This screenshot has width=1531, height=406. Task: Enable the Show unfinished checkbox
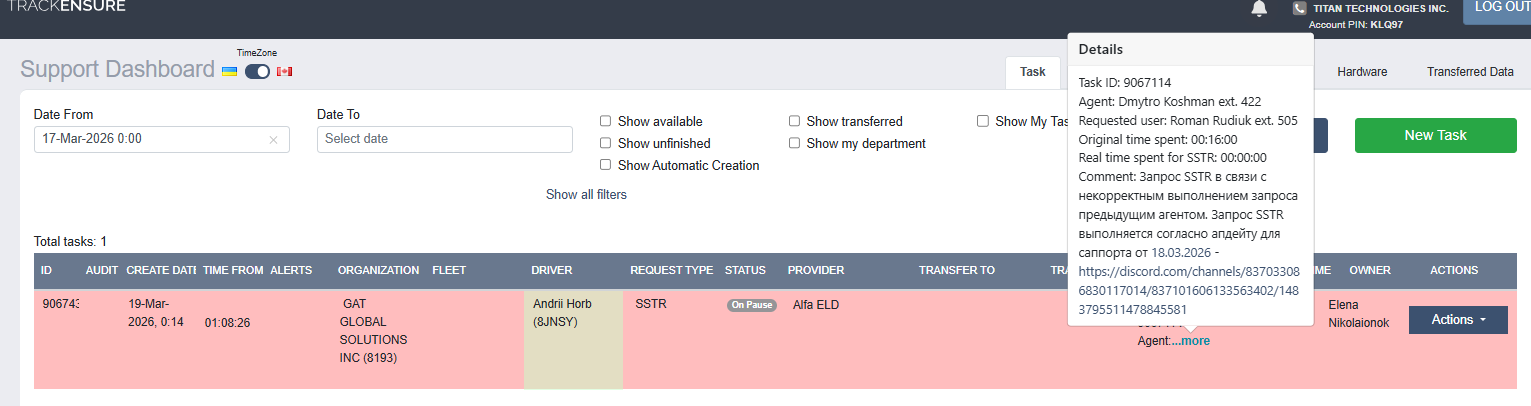pos(605,144)
